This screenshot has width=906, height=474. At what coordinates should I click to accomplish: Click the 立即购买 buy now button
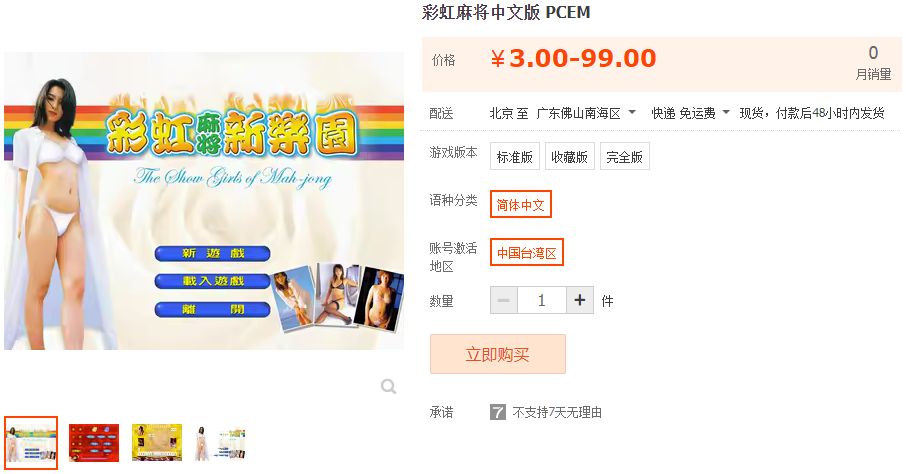tap(497, 354)
